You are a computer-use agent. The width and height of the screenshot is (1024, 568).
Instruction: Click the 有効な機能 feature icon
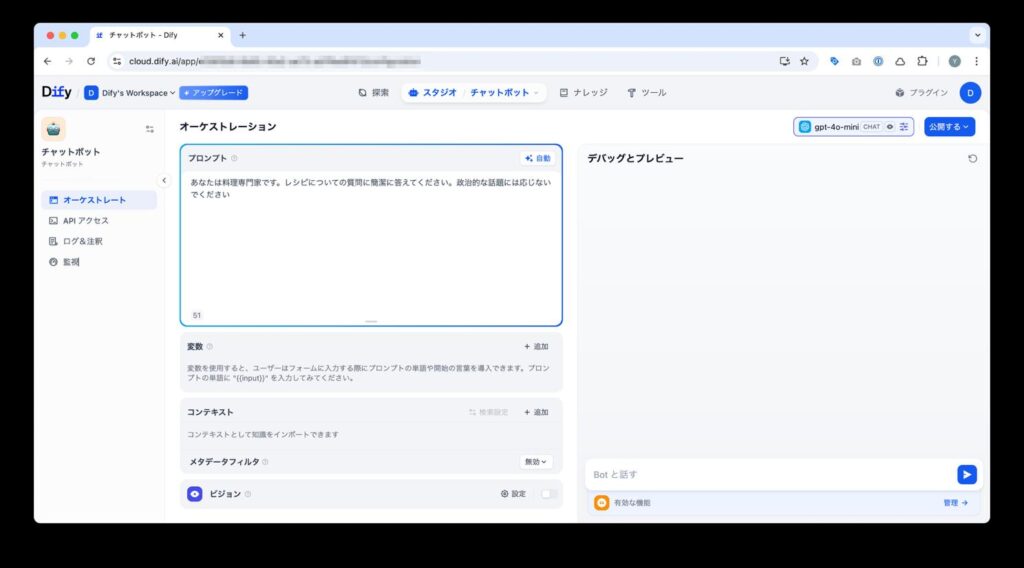point(601,503)
